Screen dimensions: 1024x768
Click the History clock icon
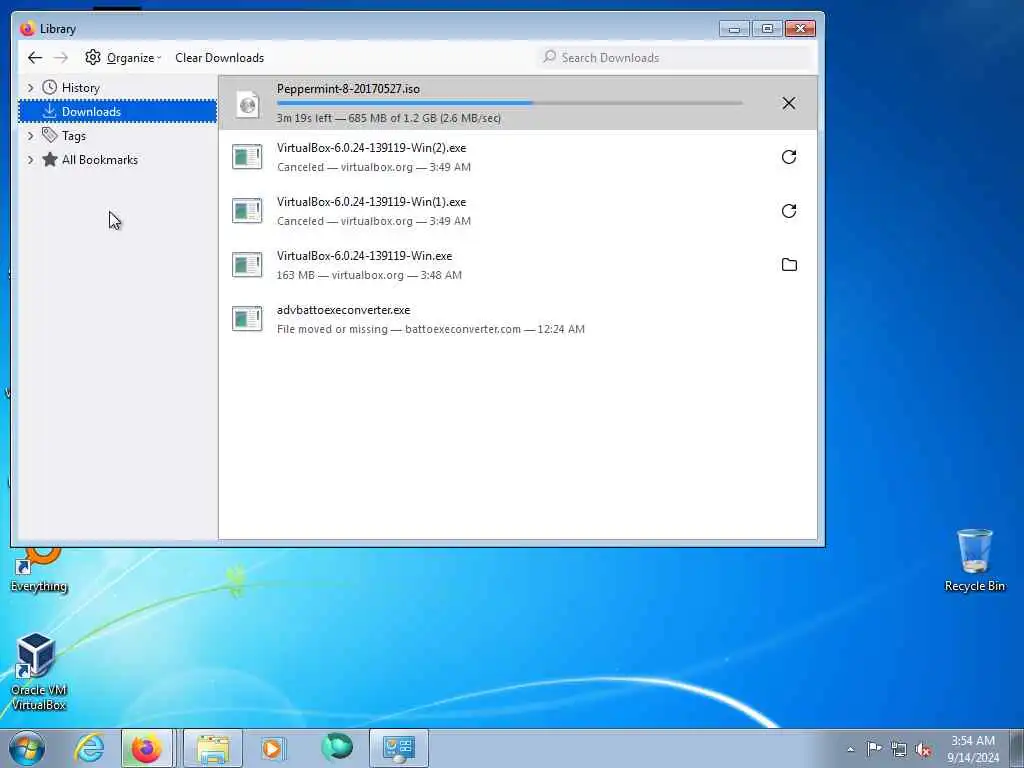[50, 88]
